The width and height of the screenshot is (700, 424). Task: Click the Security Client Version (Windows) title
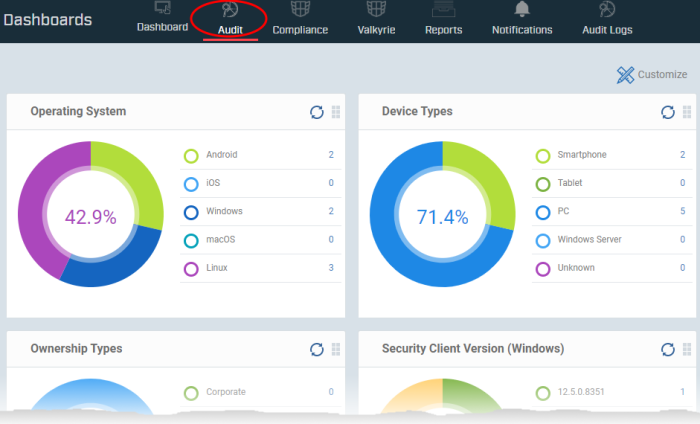pos(473,349)
